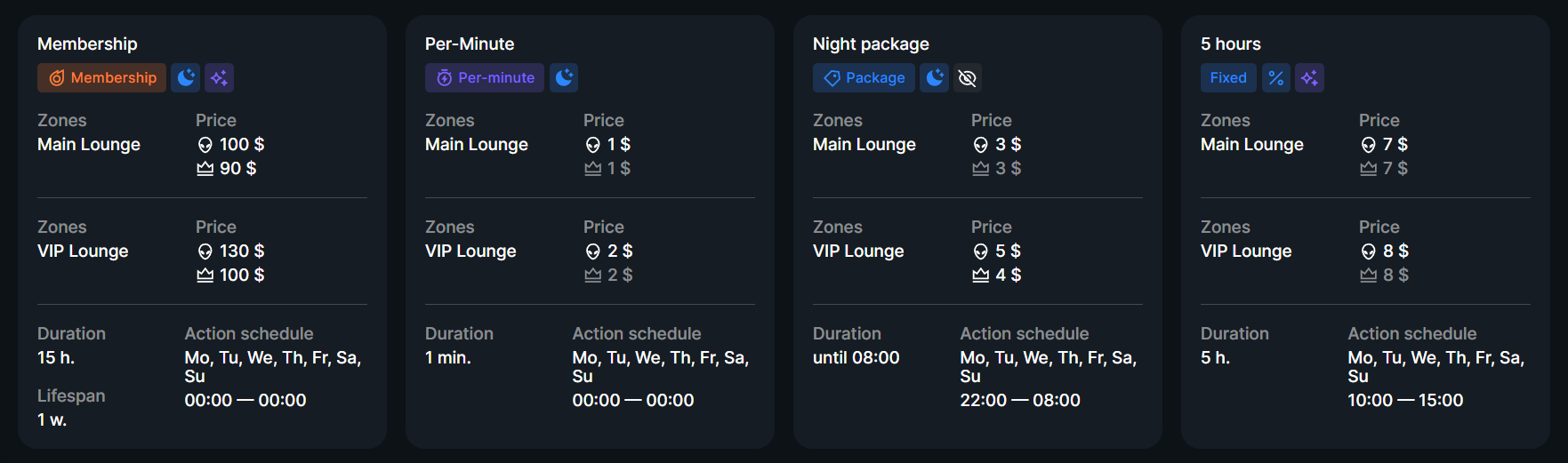Click guest icon beside 5 hours 7 $ price
1568x463 pixels.
point(1368,145)
